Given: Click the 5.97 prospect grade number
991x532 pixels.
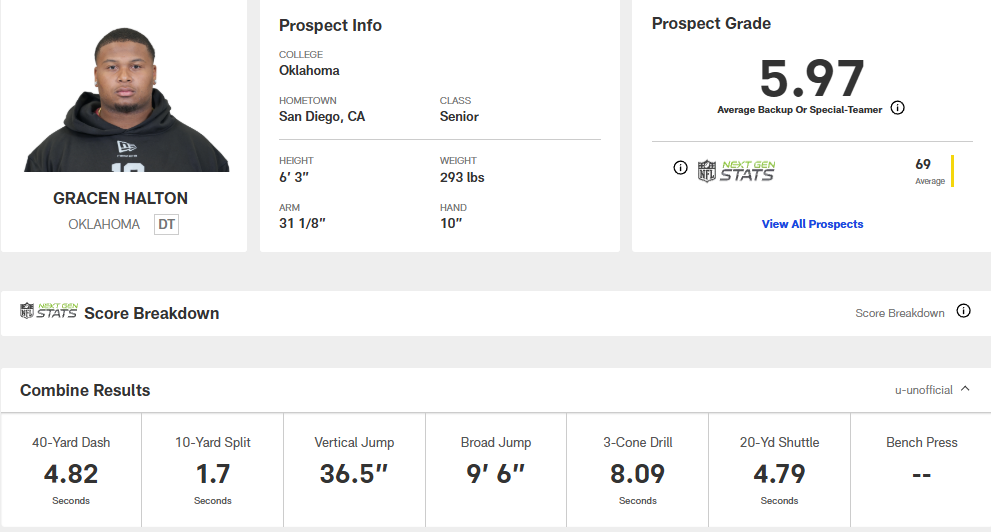Looking at the screenshot, I should (x=811, y=78).
